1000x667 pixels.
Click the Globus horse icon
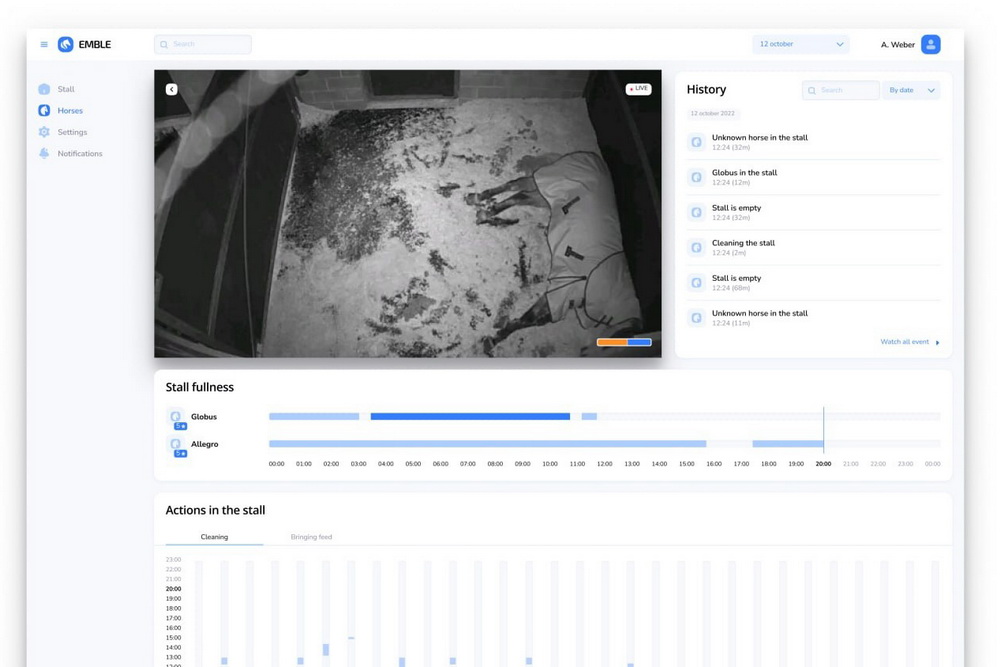(x=176, y=417)
